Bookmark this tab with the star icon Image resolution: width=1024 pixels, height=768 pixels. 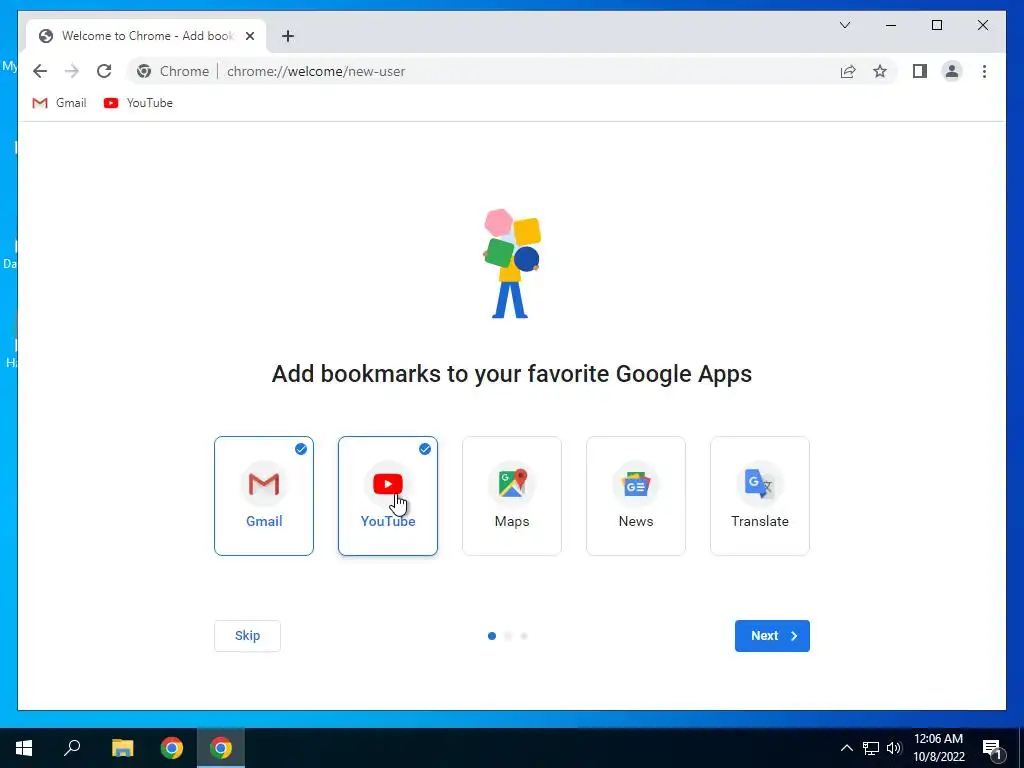(x=880, y=71)
